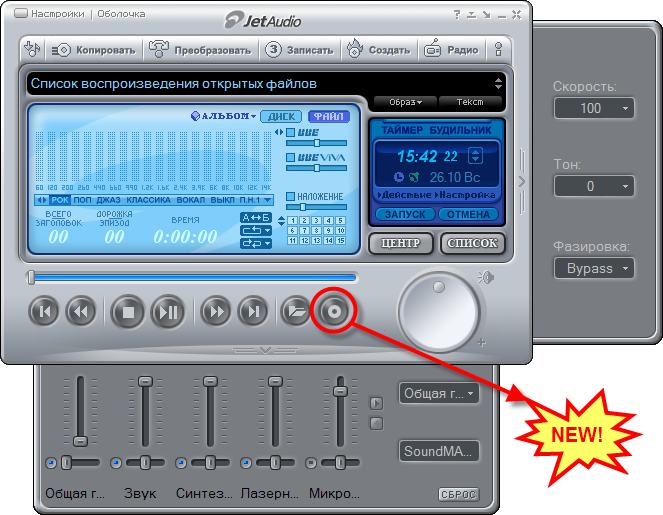
Task: Adjust the BBE ViVA slider
Action: (x=316, y=168)
